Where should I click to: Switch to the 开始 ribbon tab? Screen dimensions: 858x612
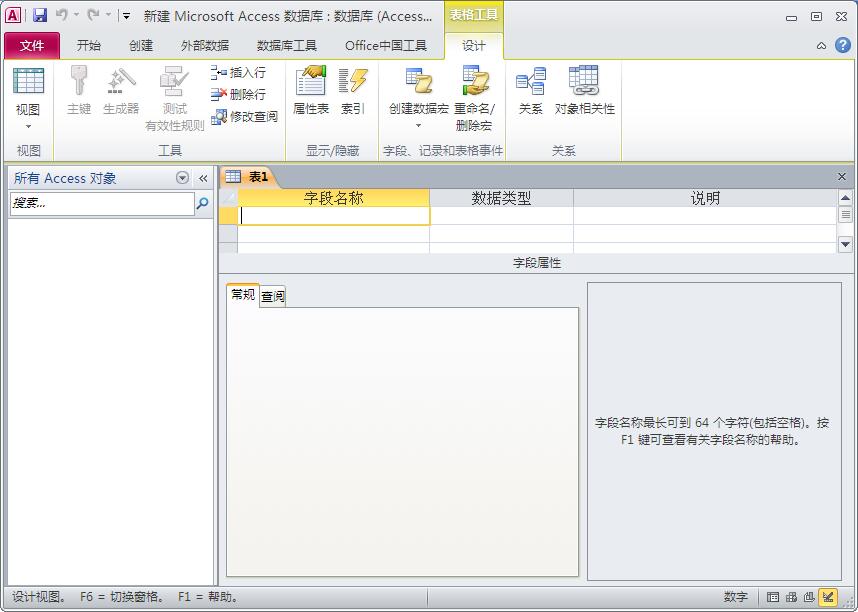[89, 45]
